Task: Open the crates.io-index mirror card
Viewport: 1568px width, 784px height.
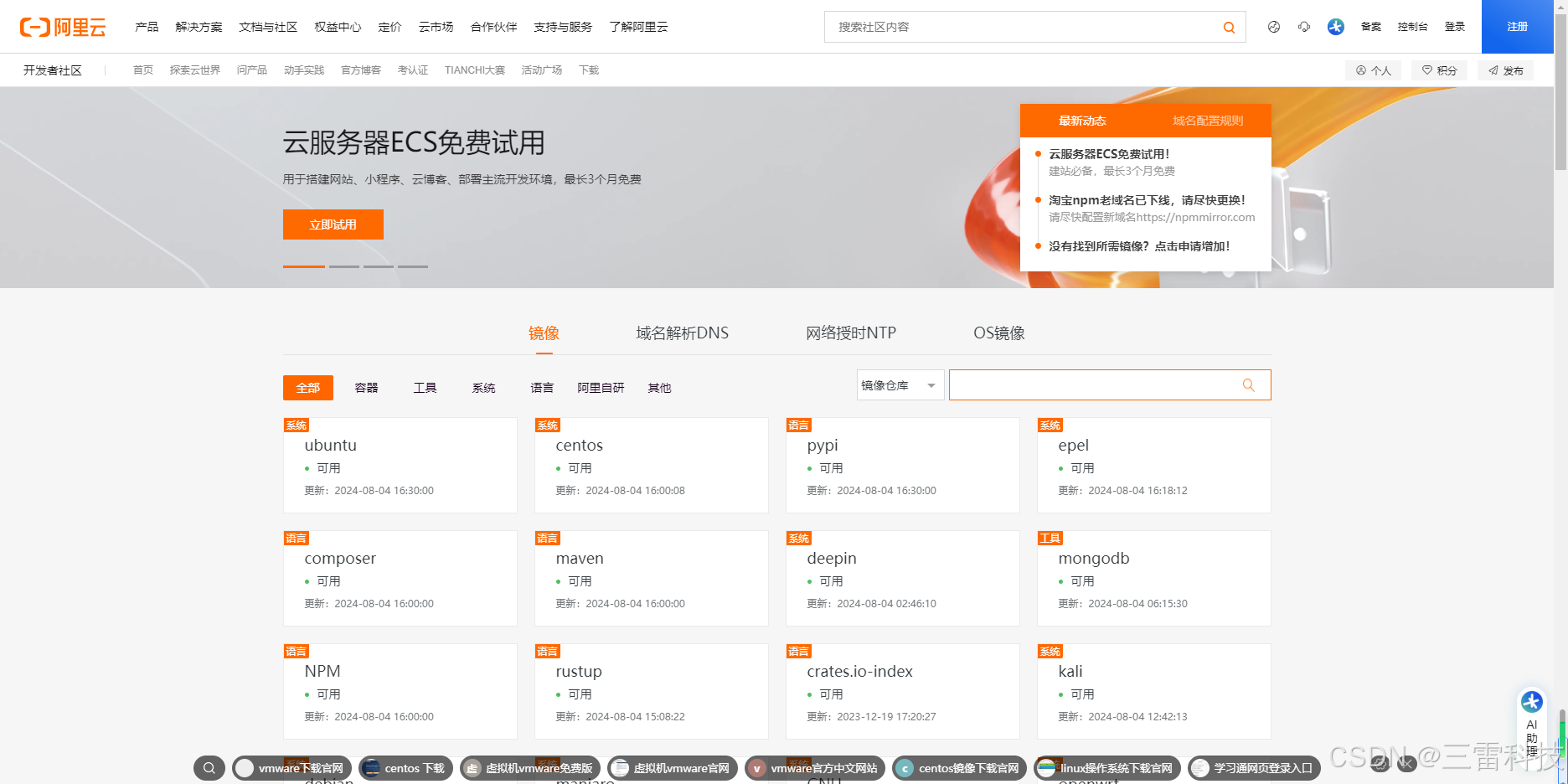Action: tap(903, 691)
